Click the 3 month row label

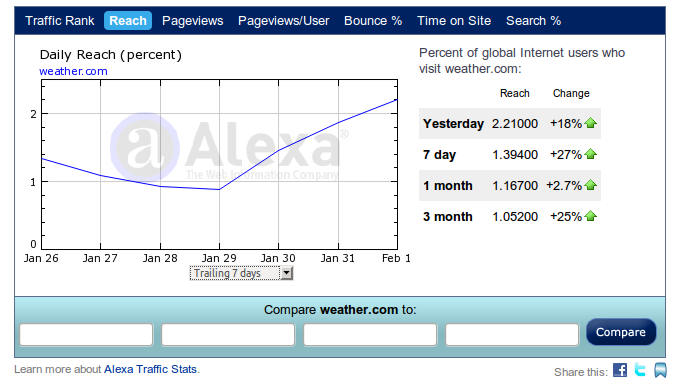448,217
